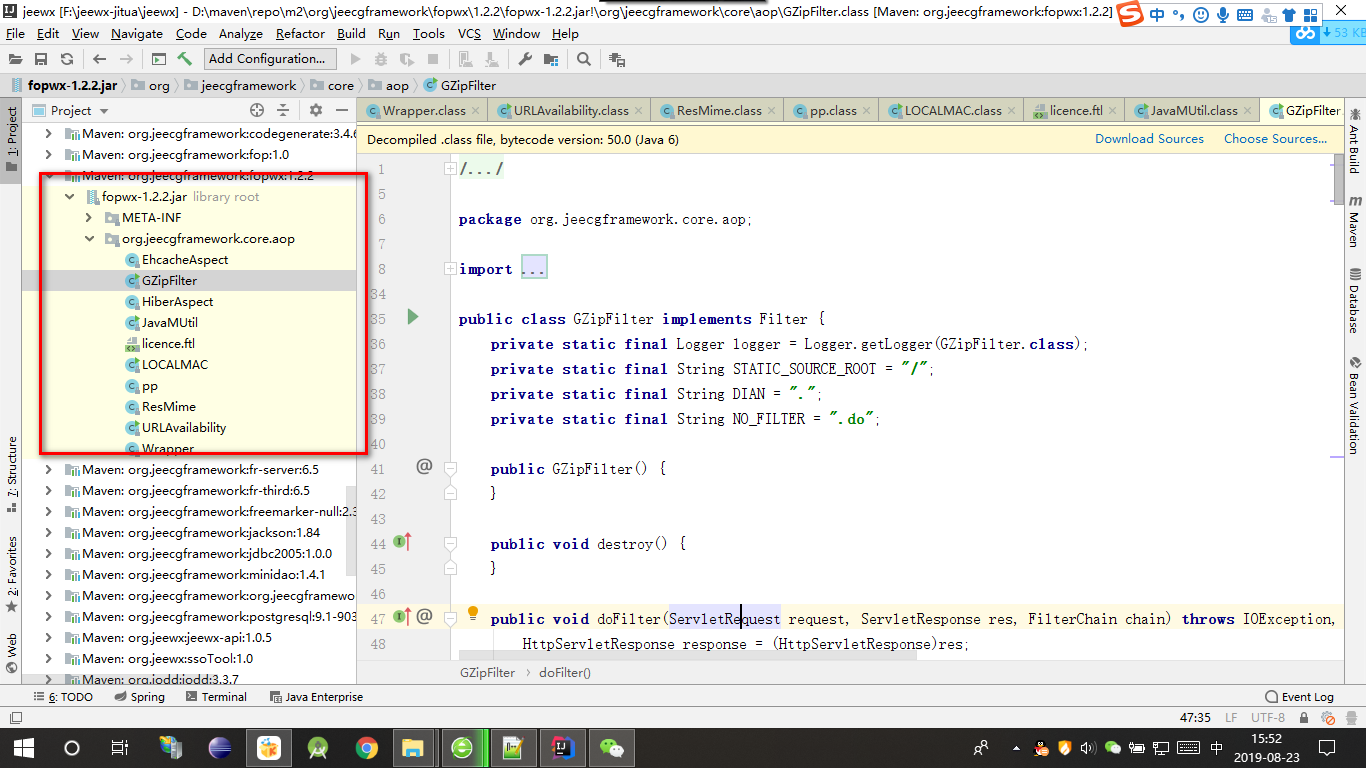1366x768 pixels.
Task: Click the Debug bug icon
Action: [x=381, y=59]
